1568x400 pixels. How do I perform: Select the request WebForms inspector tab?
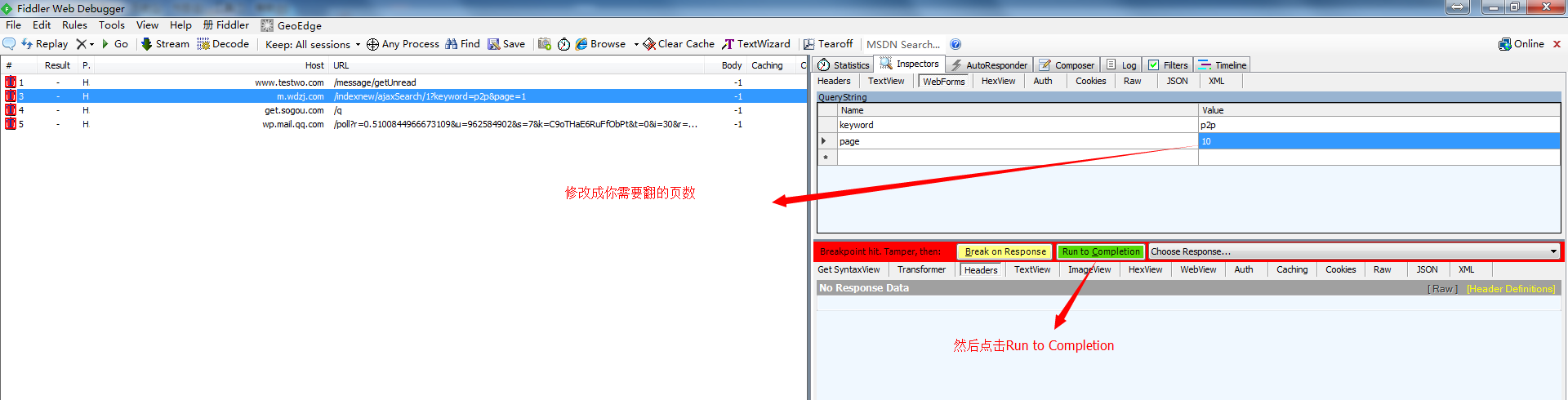[x=944, y=81]
